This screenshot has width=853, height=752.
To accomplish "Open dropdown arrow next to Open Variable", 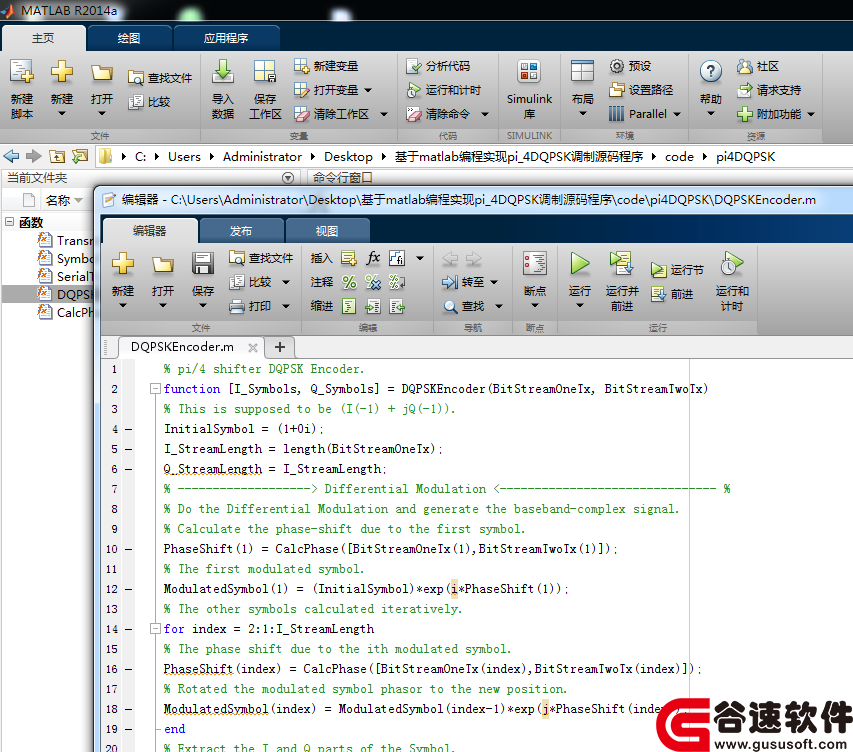I will (x=368, y=90).
